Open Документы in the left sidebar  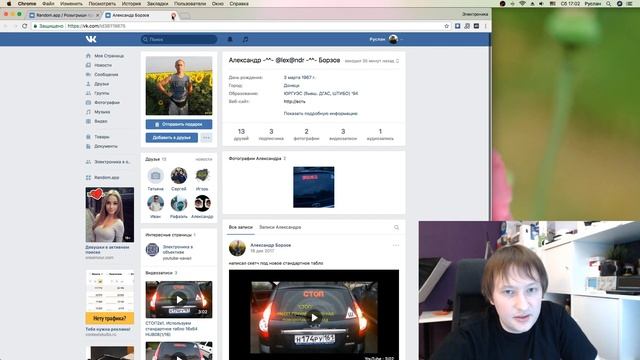click(x=106, y=147)
